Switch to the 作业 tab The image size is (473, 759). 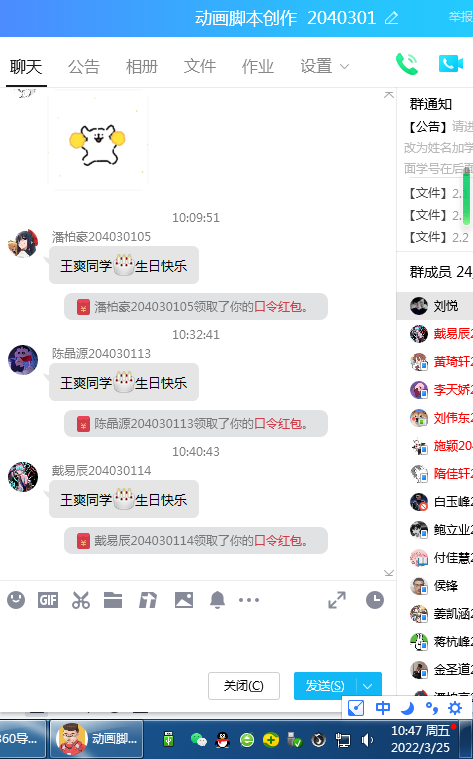pos(258,66)
